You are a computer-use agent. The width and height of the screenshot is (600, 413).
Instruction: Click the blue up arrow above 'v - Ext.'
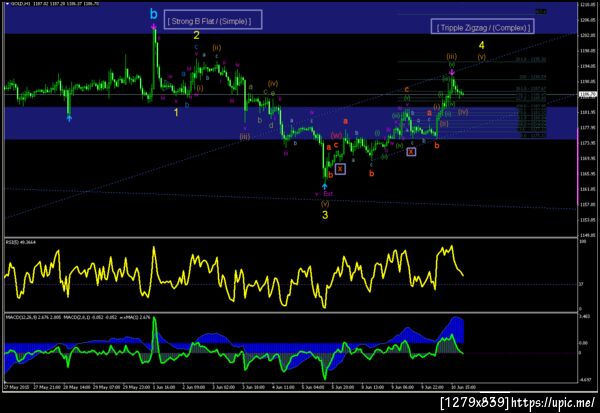point(324,186)
